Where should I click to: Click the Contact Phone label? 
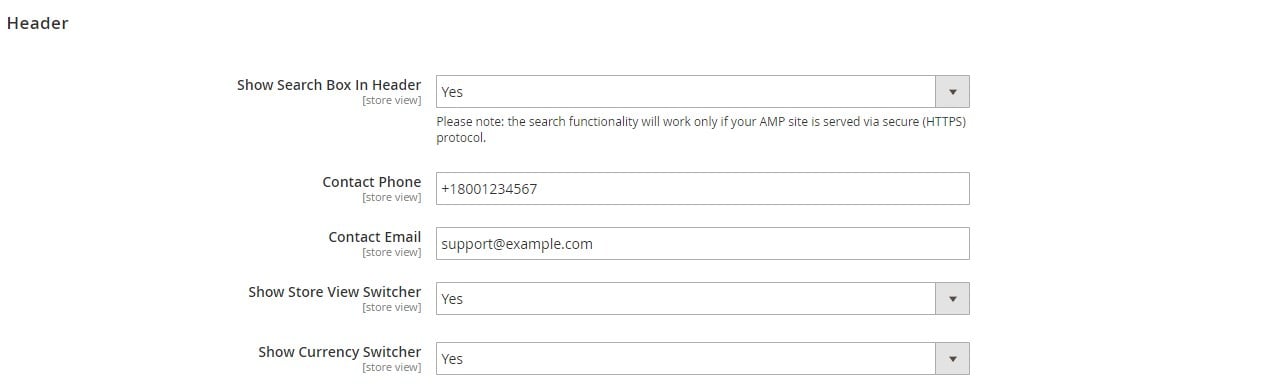[x=372, y=182]
